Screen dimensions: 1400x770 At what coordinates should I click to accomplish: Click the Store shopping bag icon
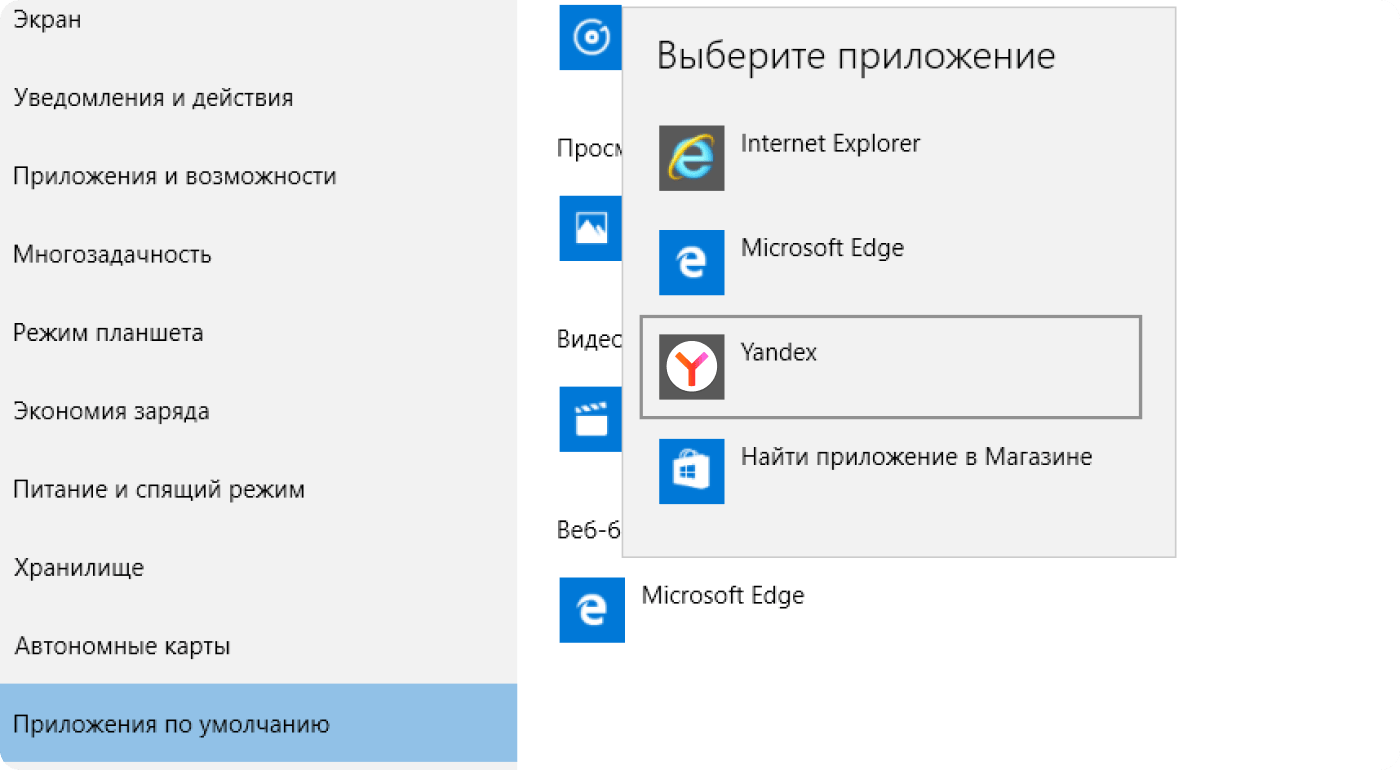pos(691,471)
